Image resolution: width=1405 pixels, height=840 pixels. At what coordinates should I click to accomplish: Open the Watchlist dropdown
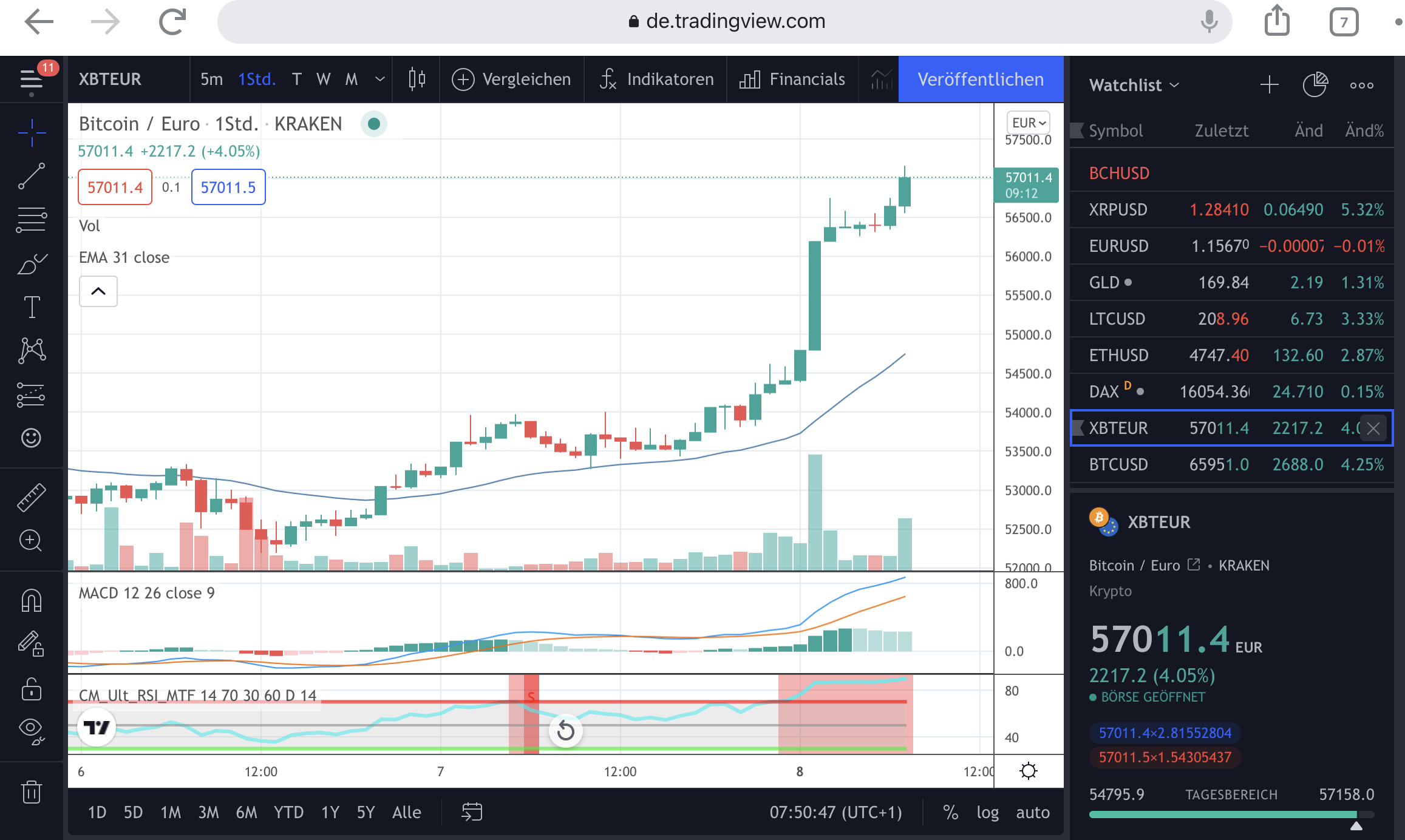point(1134,85)
